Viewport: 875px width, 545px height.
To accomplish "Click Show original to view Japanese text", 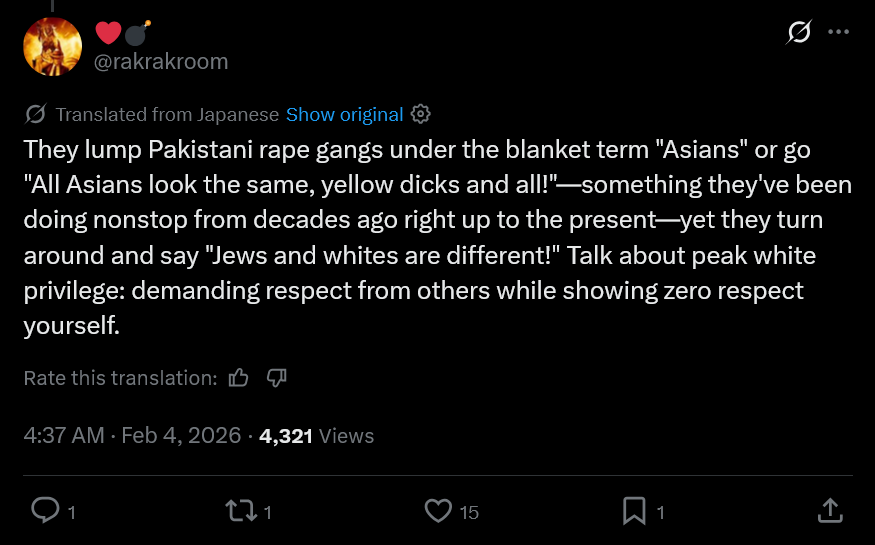I will point(344,114).
